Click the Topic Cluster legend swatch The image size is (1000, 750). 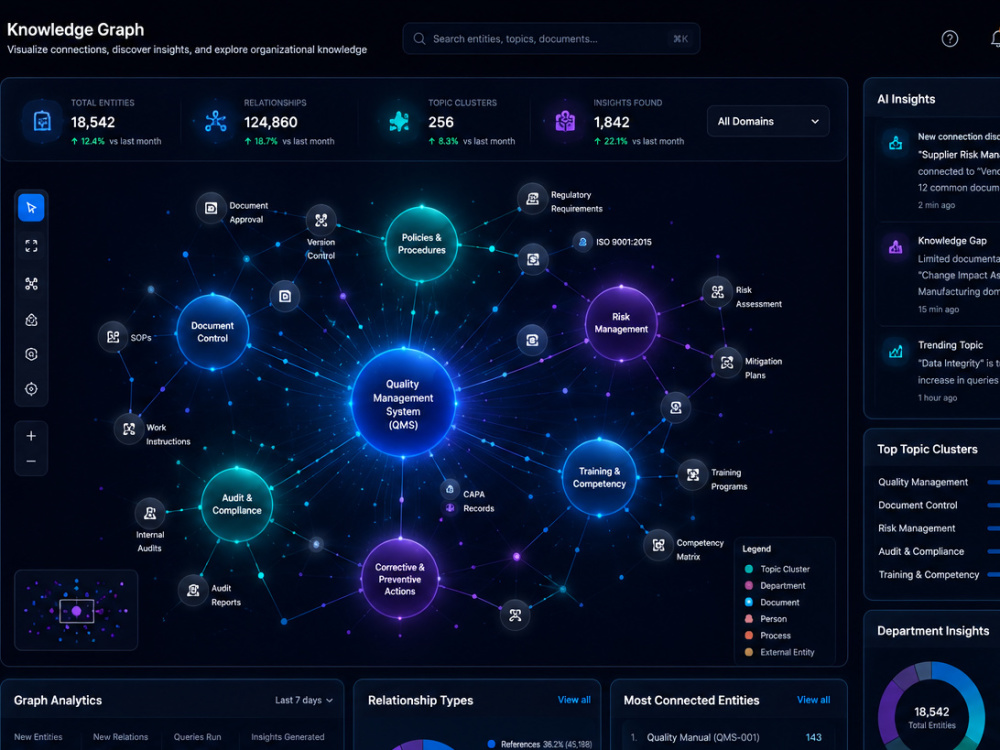tap(749, 569)
